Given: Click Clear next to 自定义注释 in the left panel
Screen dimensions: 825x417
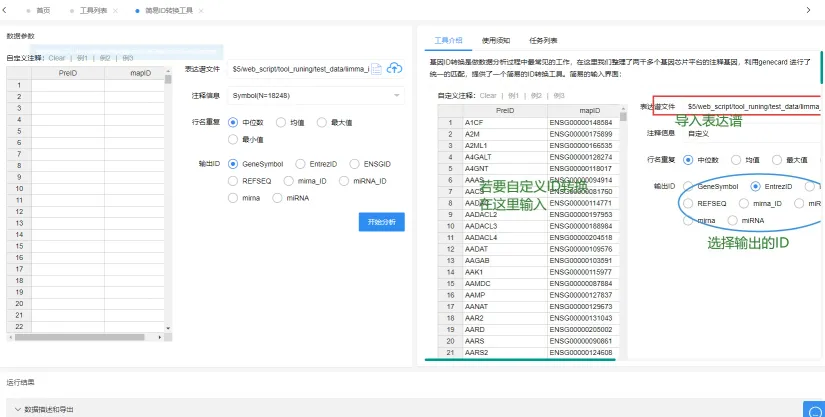Looking at the screenshot, I should tap(57, 58).
